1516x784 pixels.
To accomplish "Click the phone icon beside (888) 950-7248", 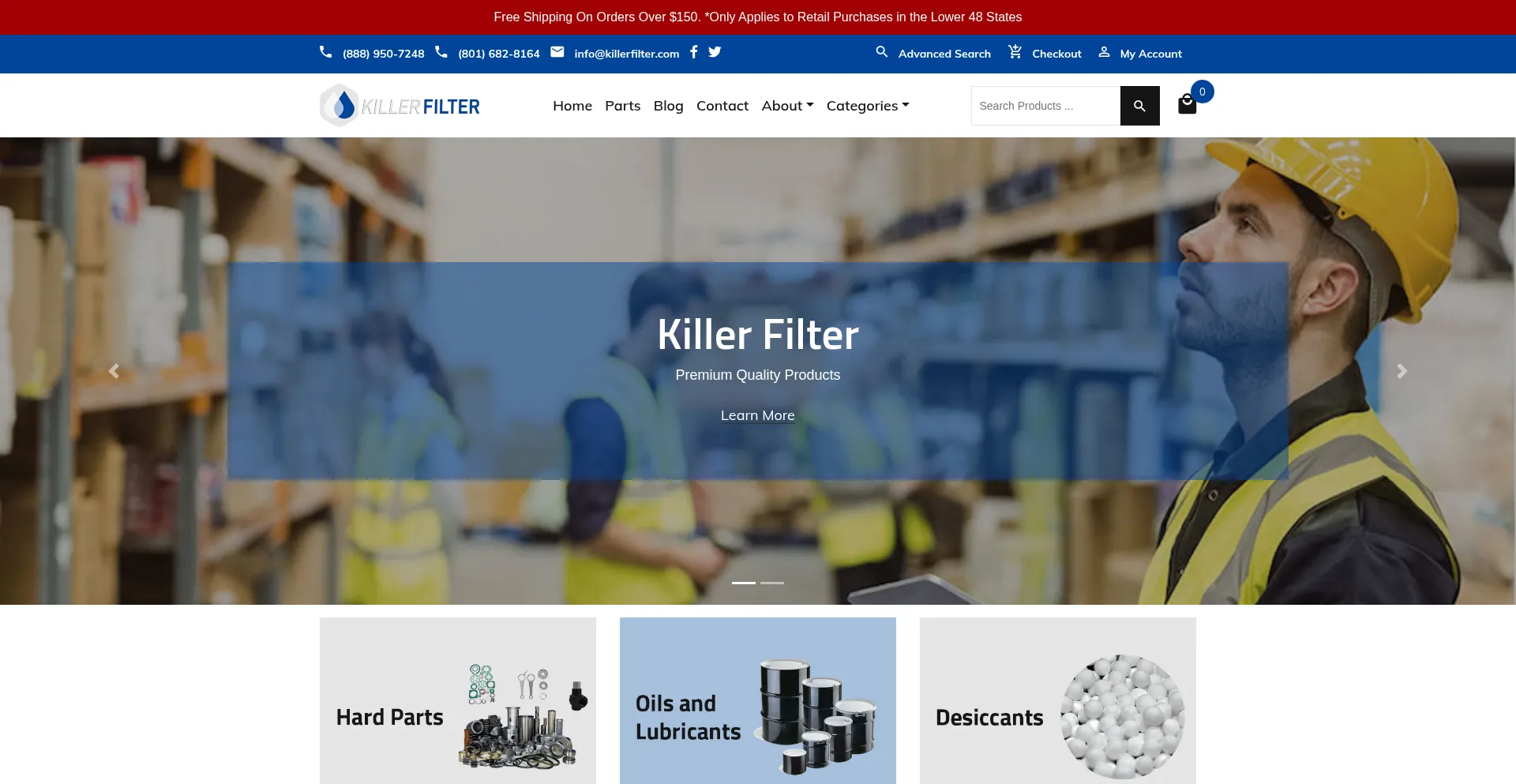I will click(x=325, y=52).
